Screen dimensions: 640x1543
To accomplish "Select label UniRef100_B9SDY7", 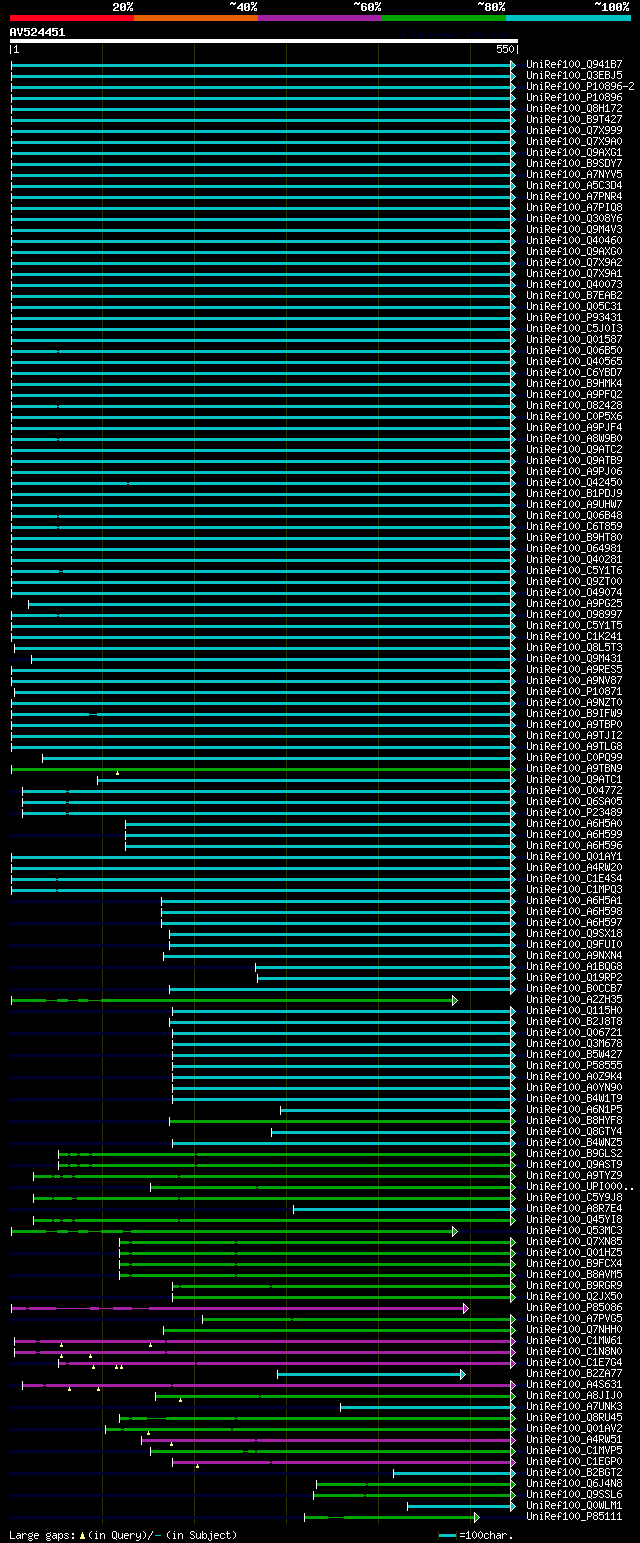I will (x=574, y=163).
